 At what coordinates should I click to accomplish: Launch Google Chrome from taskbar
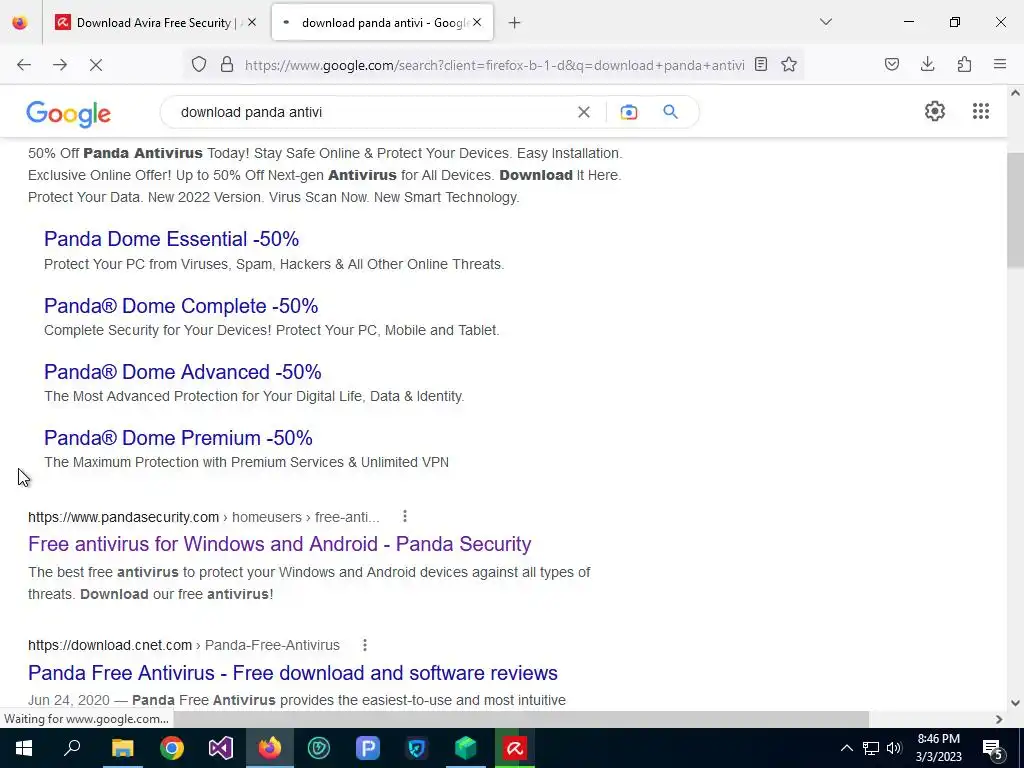(x=172, y=748)
